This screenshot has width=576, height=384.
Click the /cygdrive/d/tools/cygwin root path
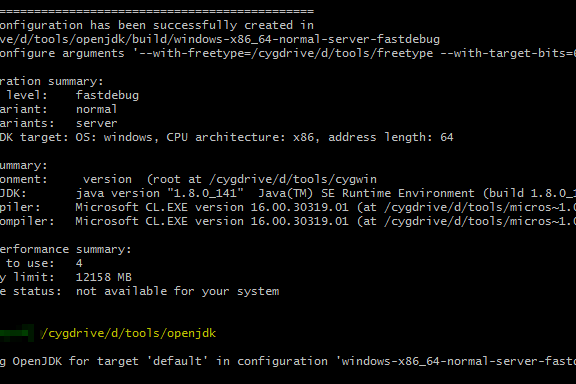pos(293,179)
